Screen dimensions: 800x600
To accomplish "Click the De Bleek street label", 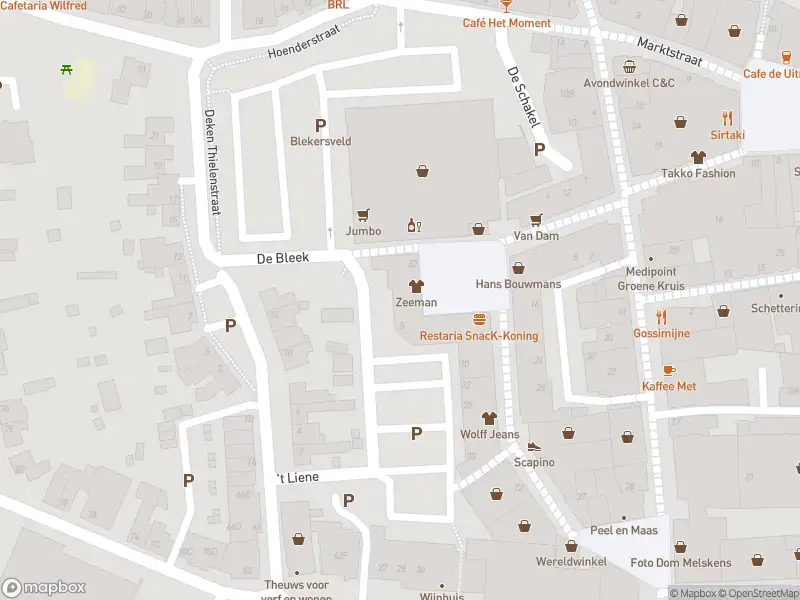I will coord(283,258).
